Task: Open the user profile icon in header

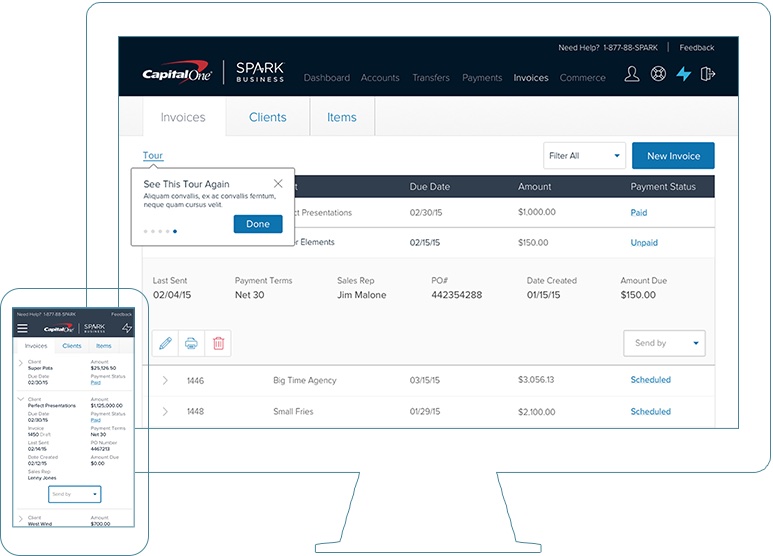Action: (x=632, y=74)
